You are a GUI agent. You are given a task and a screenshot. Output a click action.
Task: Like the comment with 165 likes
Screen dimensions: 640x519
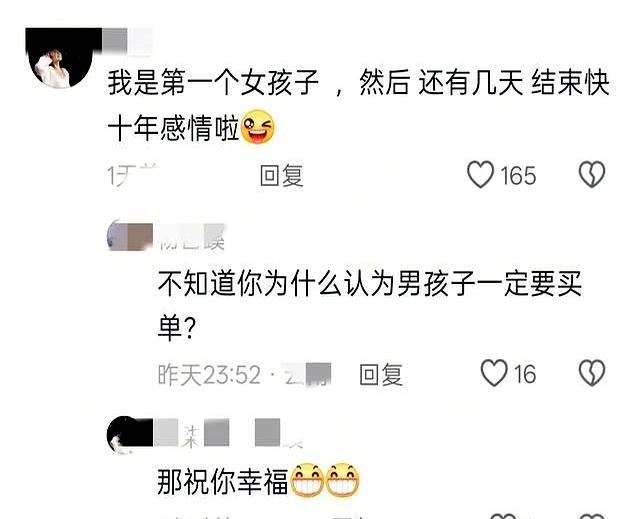[x=480, y=175]
